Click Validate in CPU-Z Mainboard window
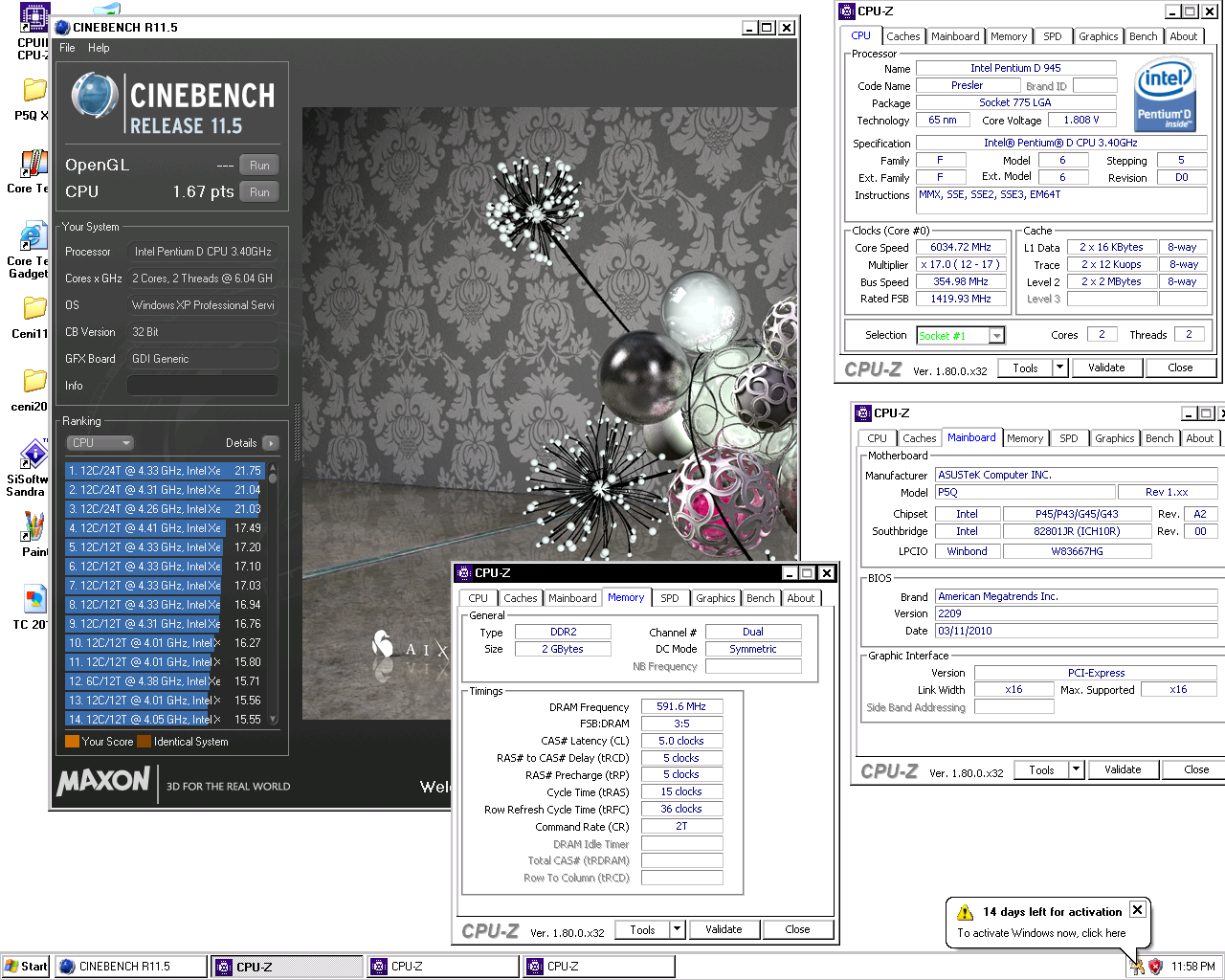 [1123, 769]
